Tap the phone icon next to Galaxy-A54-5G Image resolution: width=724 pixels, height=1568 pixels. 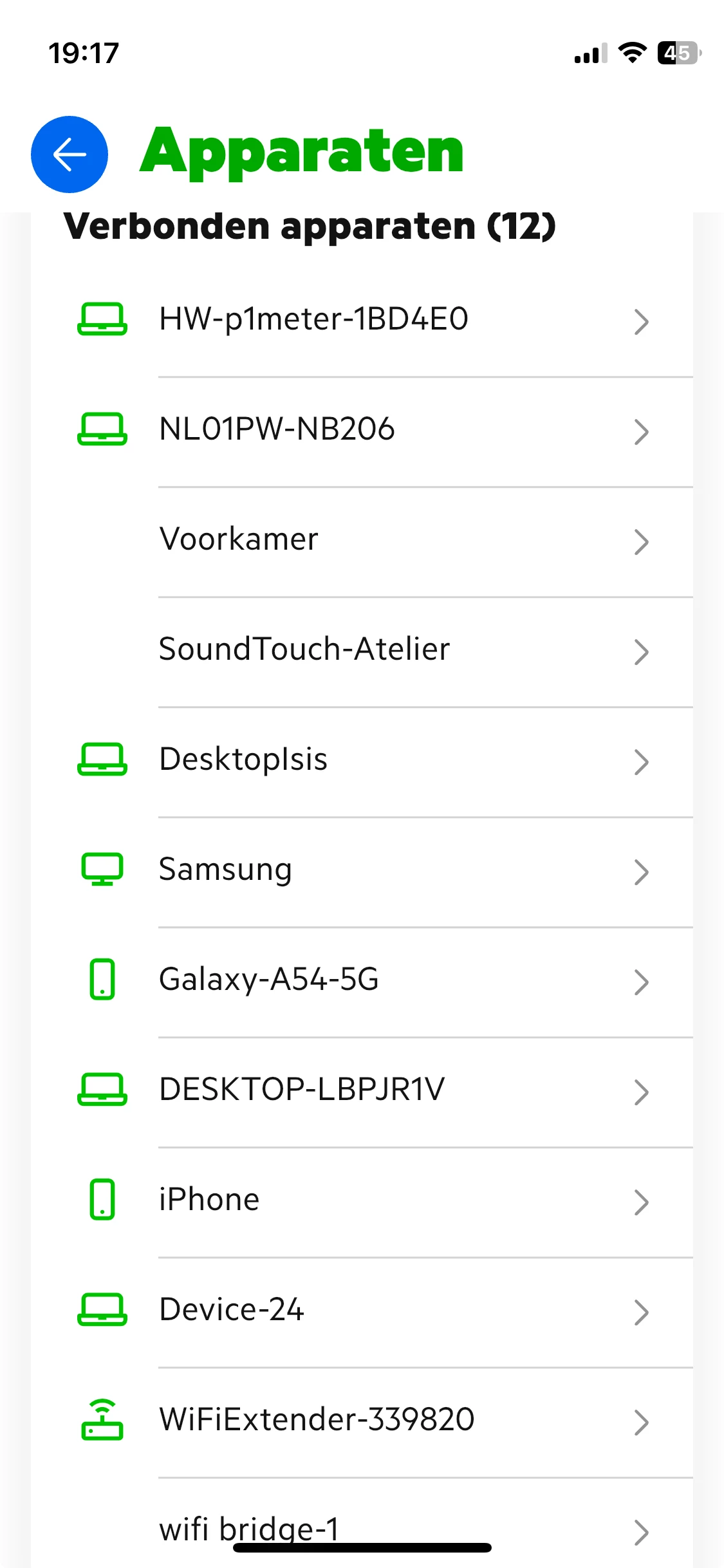102,979
